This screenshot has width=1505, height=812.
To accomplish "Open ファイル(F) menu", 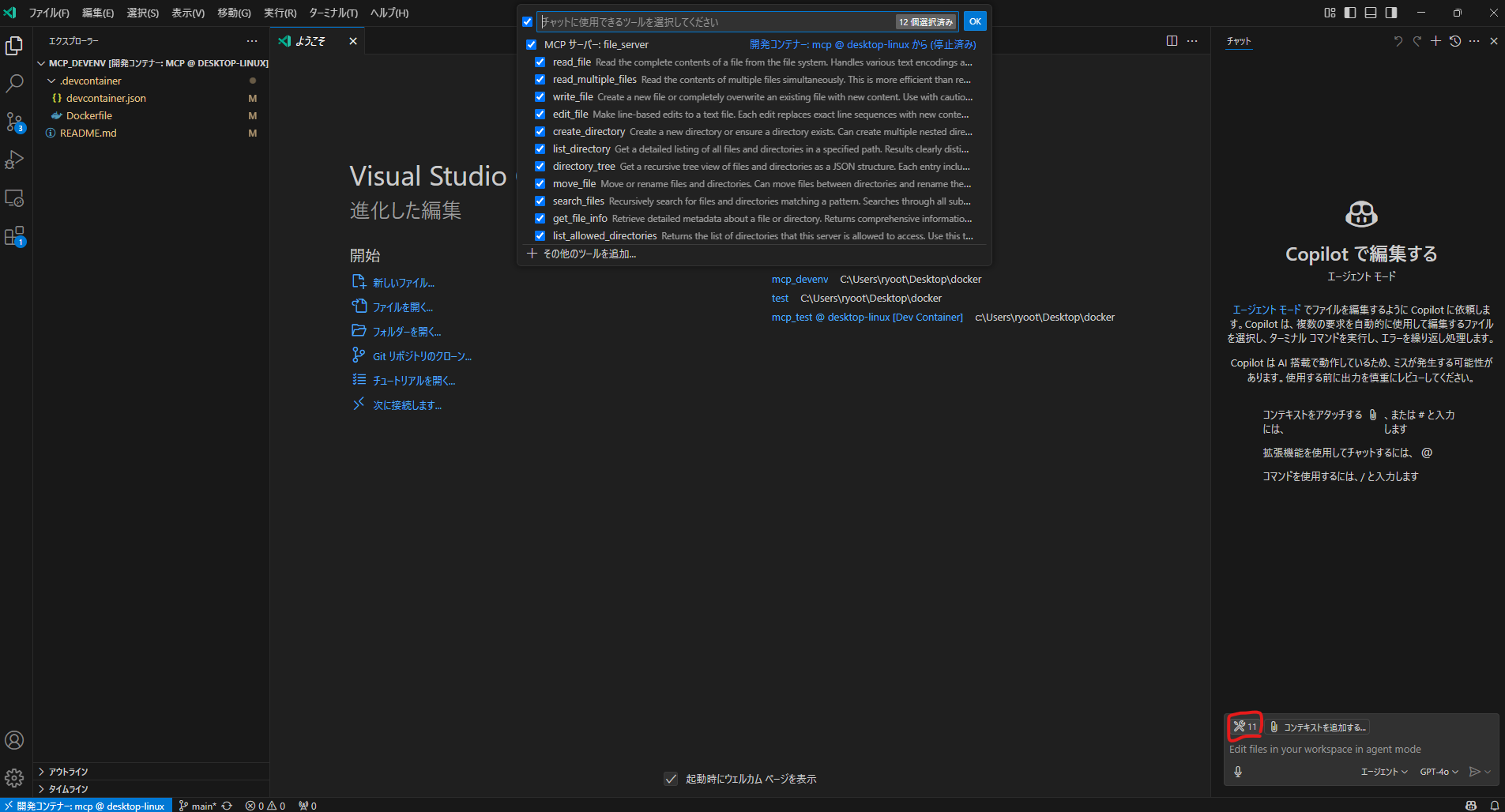I will (49, 13).
